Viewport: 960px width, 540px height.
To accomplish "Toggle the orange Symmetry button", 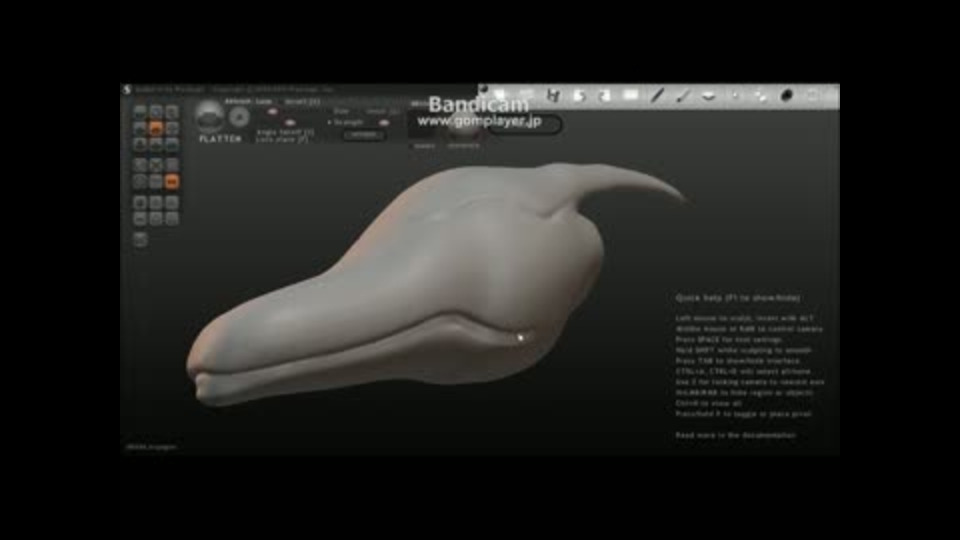I will (172, 181).
